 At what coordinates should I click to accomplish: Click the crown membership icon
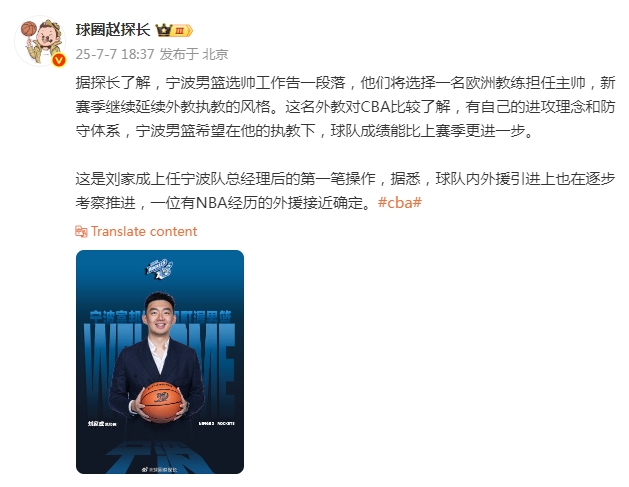tap(163, 30)
